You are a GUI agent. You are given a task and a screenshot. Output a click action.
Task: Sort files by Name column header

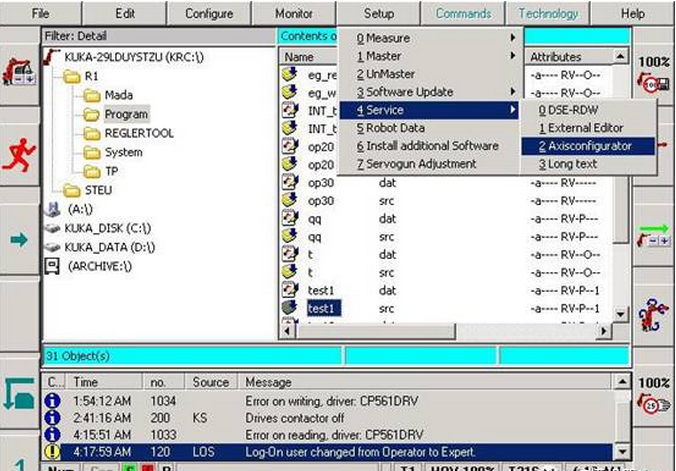[308, 57]
